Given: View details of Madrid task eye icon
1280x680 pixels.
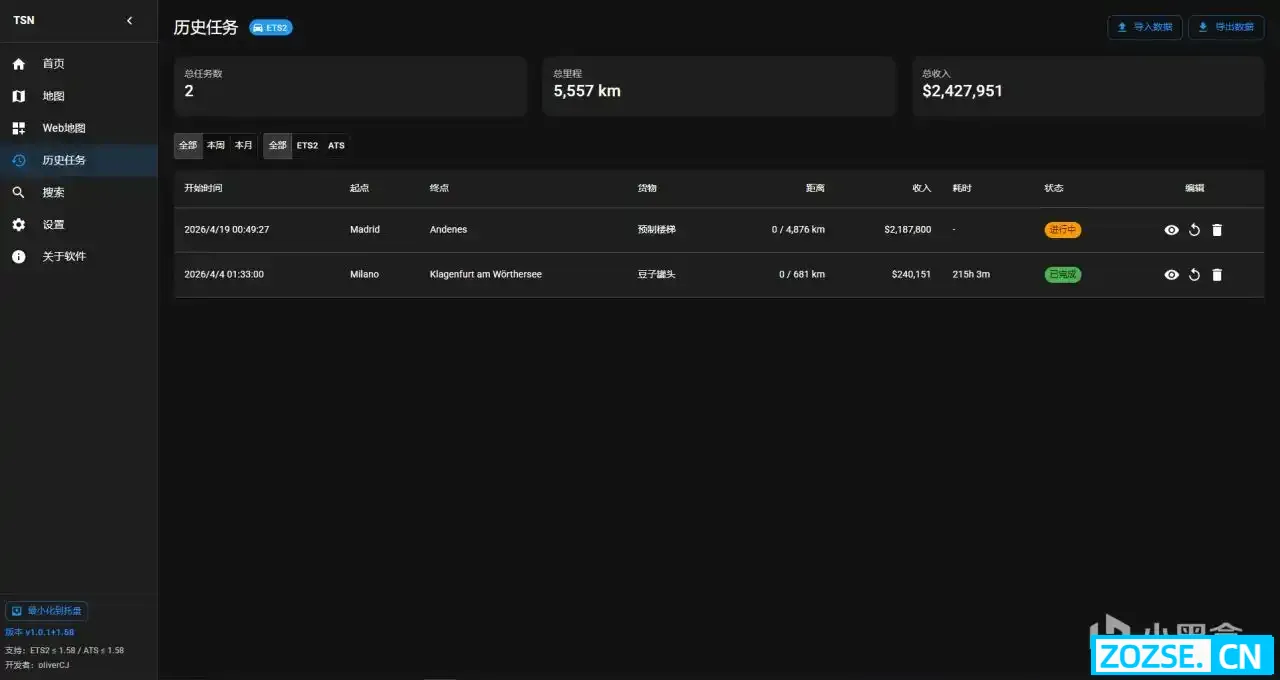Looking at the screenshot, I should pos(1172,230).
